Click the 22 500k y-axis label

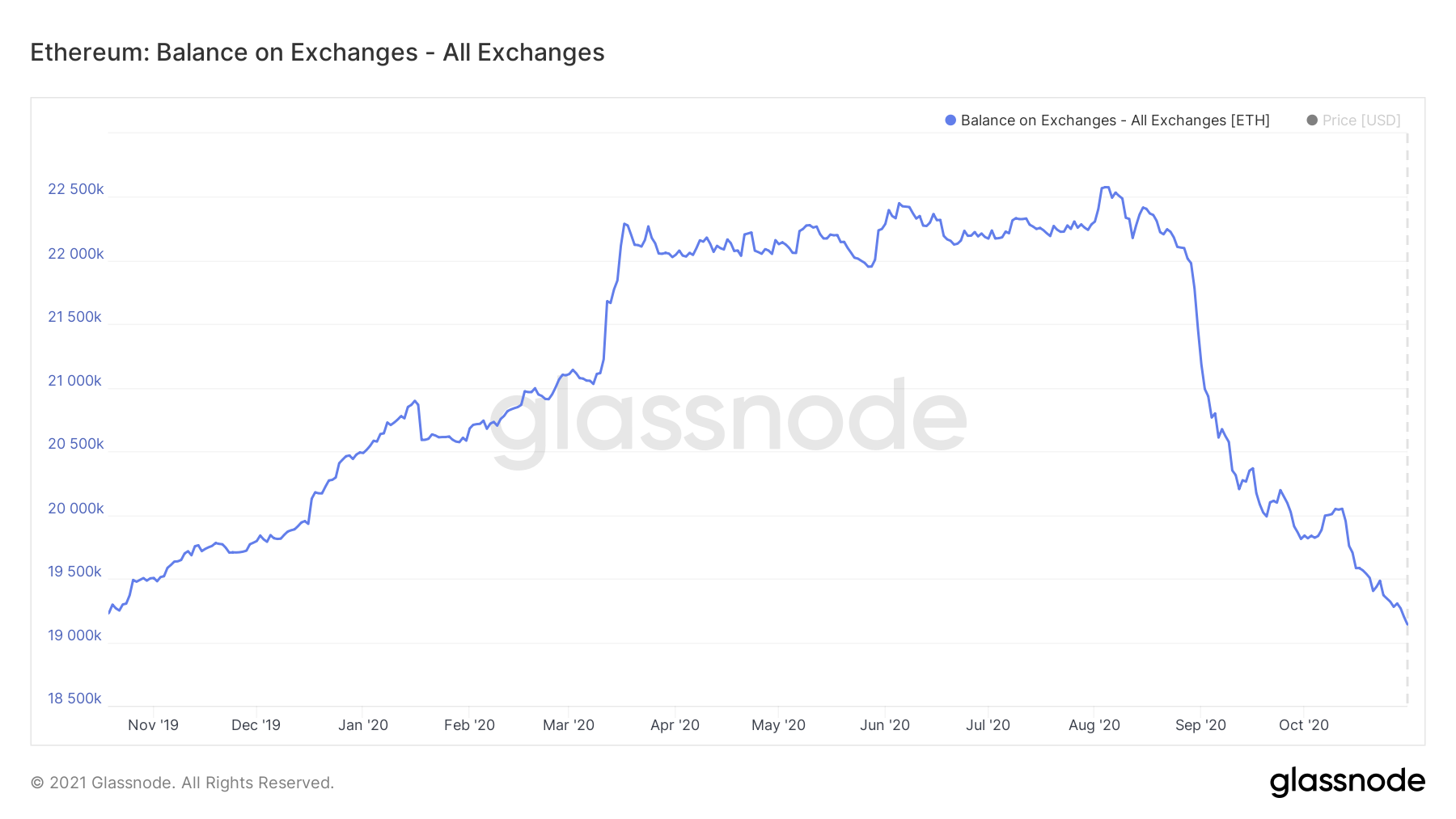click(x=76, y=189)
